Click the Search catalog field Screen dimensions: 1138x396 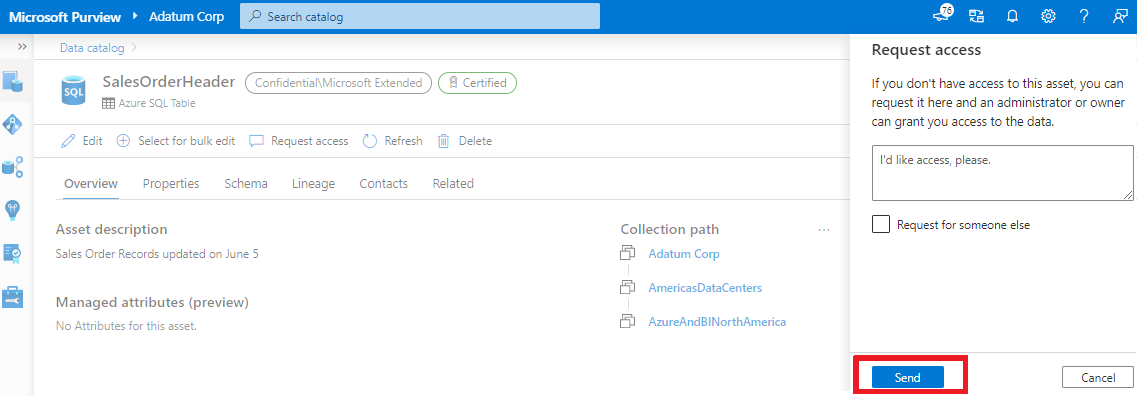pyautogui.click(x=419, y=16)
